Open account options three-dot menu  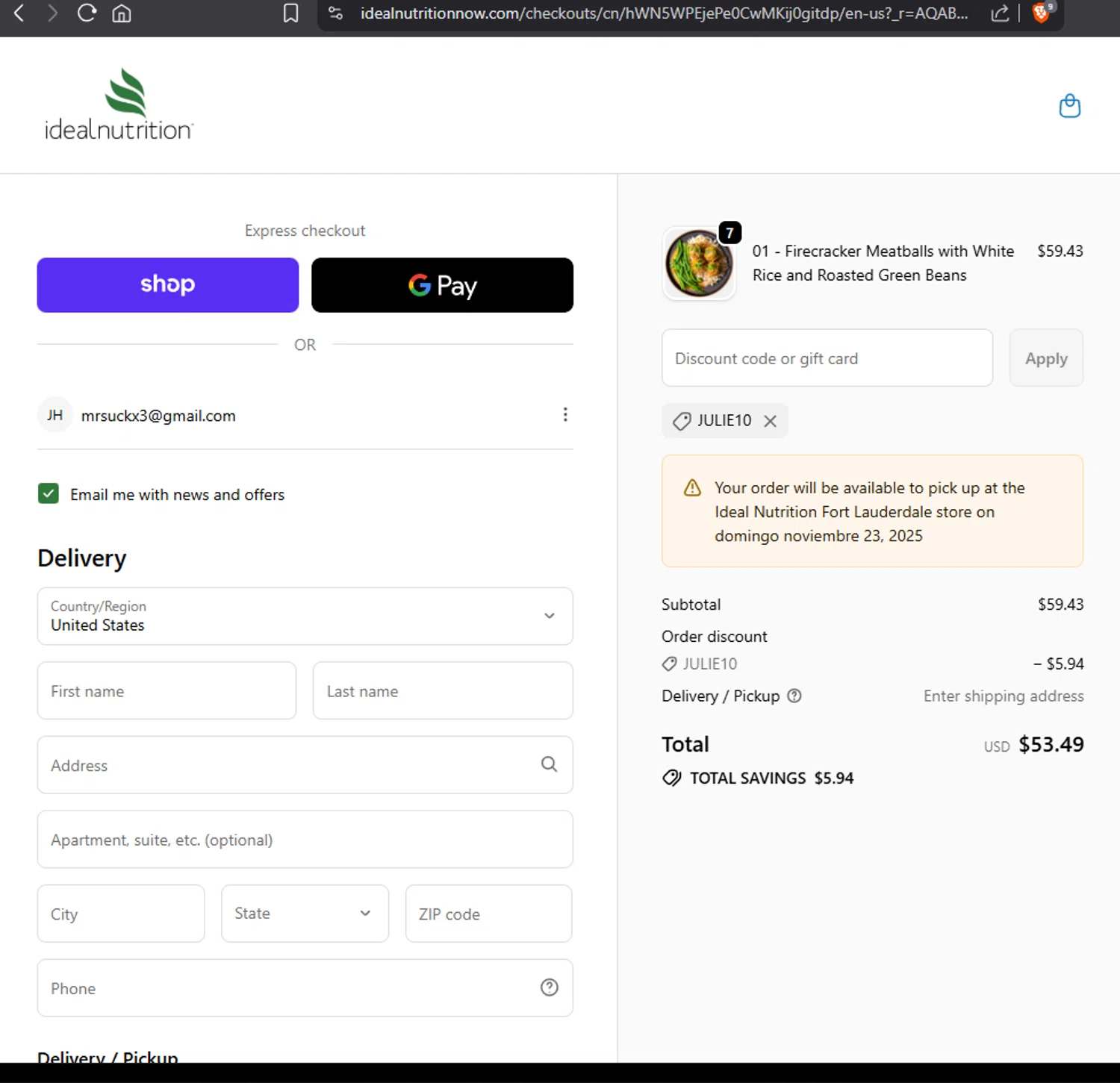[x=565, y=414]
